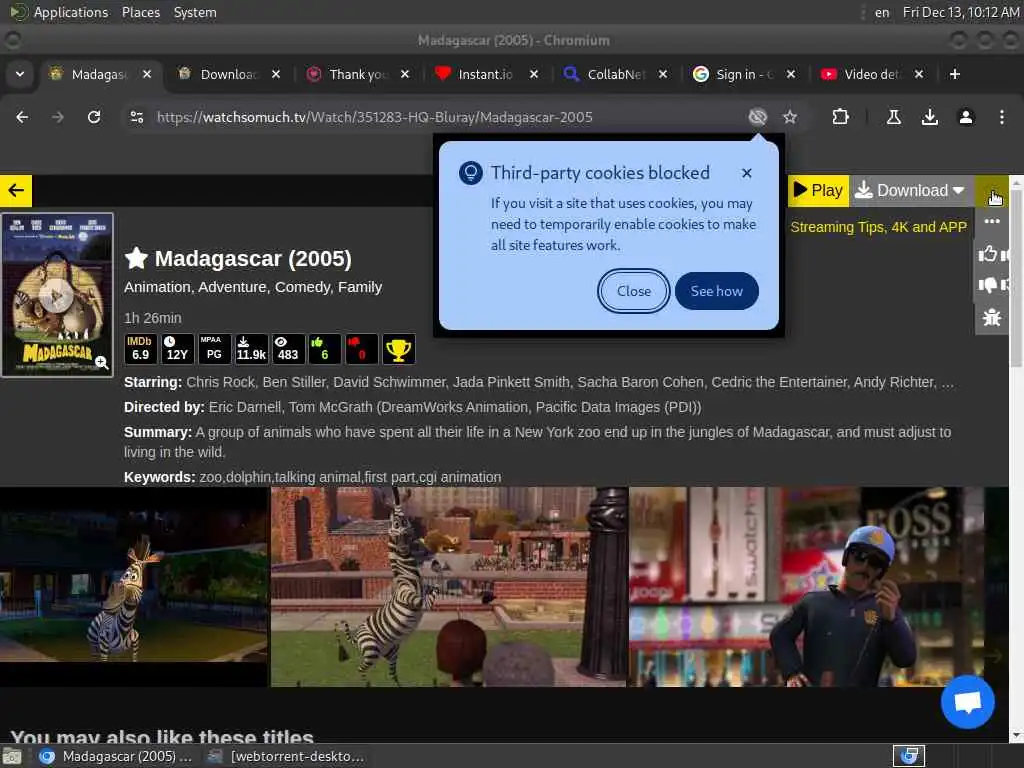Open the Places menu

pyautogui.click(x=141, y=12)
